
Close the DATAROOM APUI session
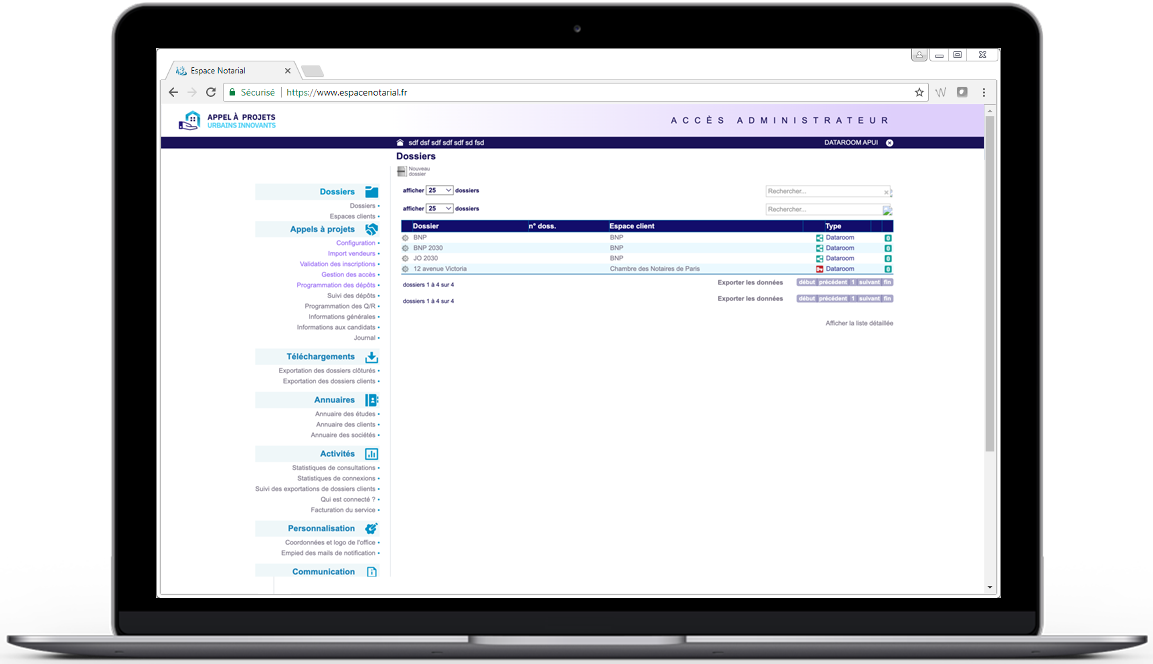pos(889,143)
